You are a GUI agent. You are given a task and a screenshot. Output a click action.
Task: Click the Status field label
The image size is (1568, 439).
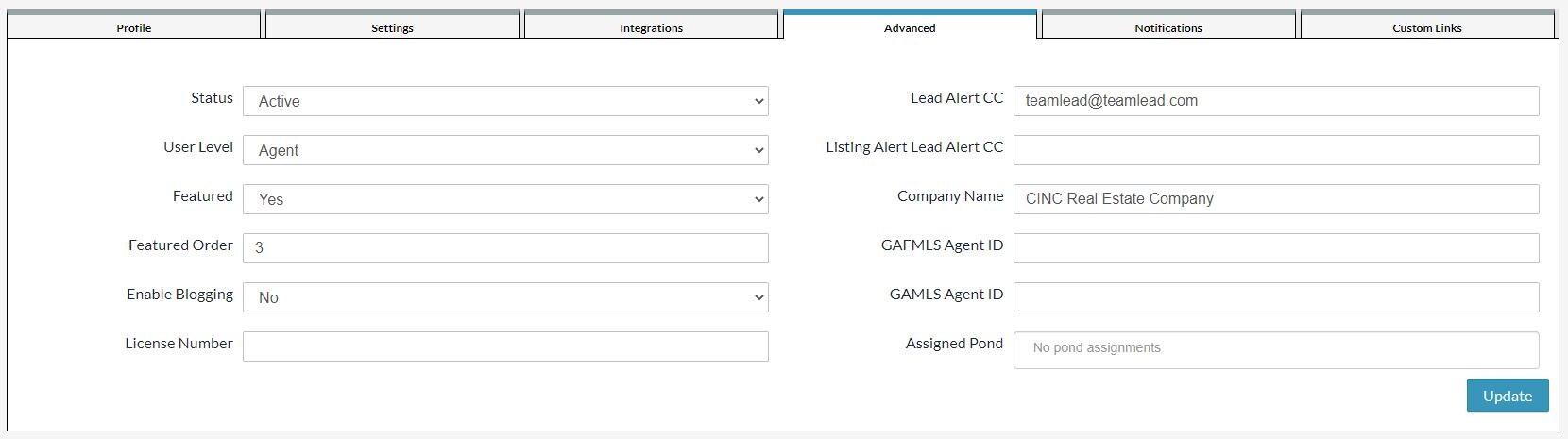pos(212,98)
